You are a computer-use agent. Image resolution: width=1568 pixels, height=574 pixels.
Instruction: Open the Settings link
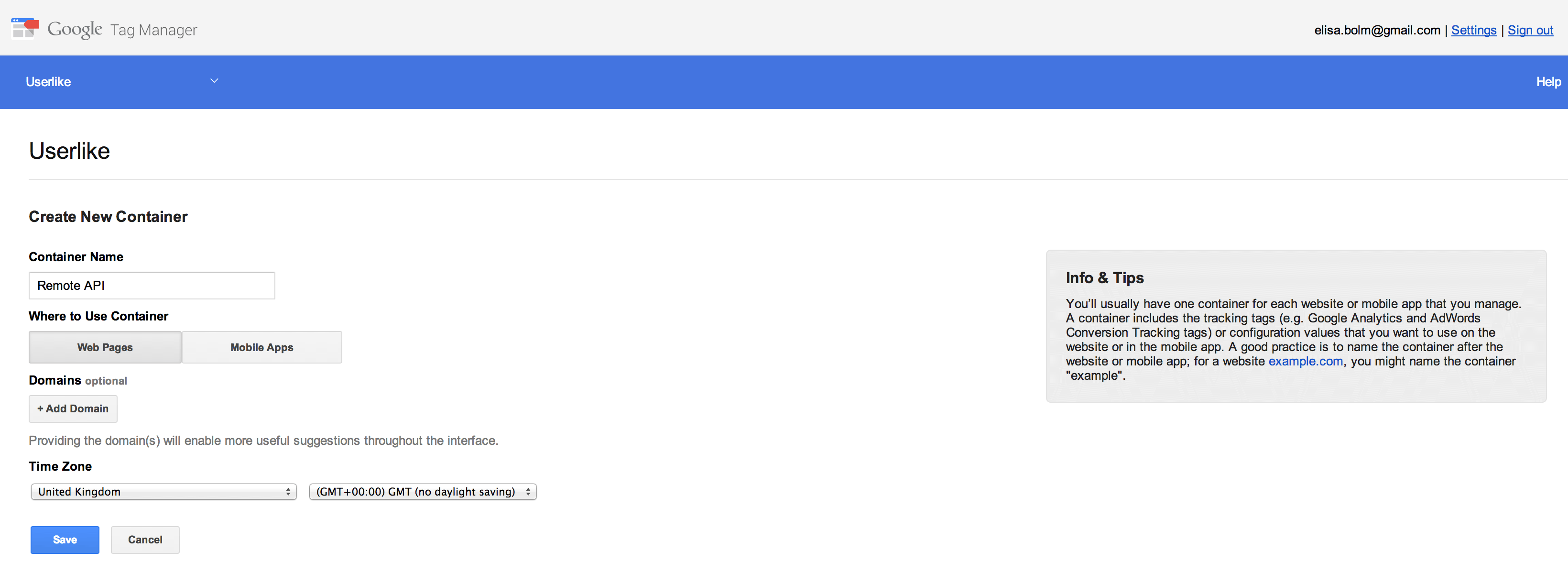pyautogui.click(x=1473, y=30)
